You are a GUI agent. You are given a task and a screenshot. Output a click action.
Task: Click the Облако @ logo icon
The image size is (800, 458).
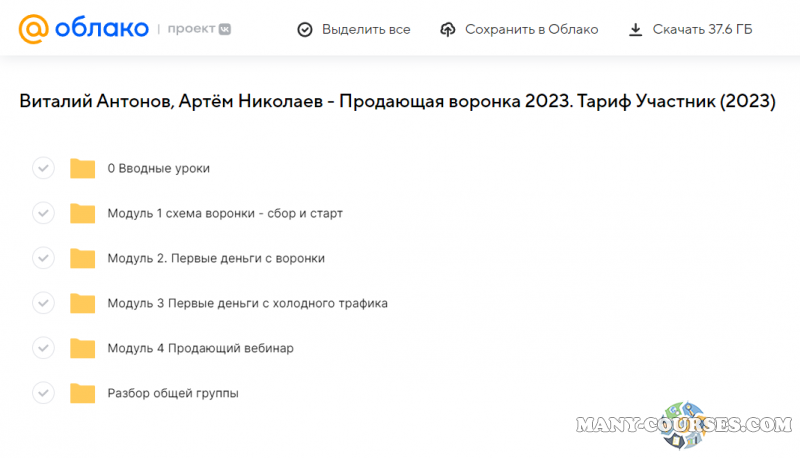33,30
